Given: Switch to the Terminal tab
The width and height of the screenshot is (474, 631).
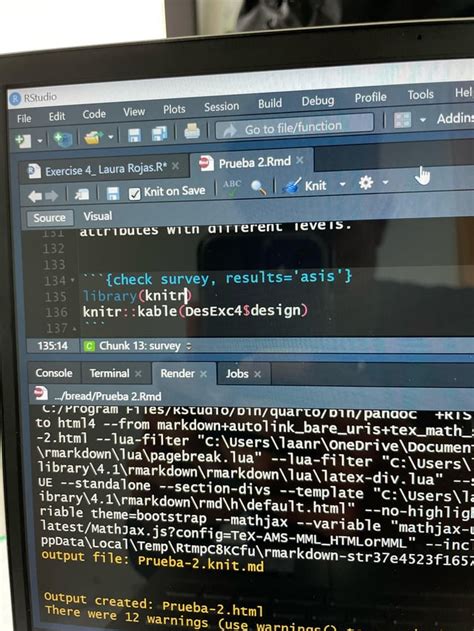Looking at the screenshot, I should point(109,373).
